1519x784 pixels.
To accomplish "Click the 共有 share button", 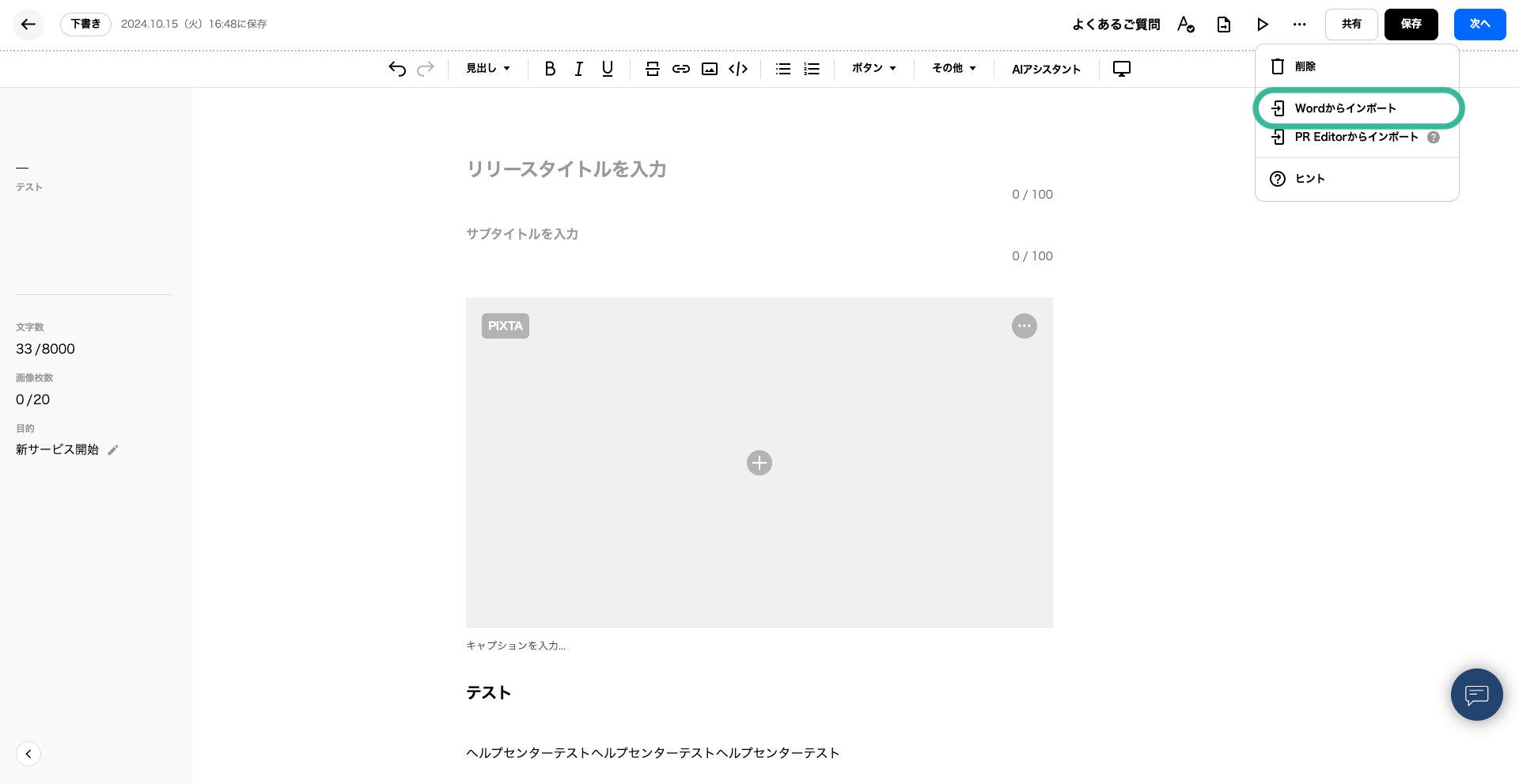I will point(1351,25).
